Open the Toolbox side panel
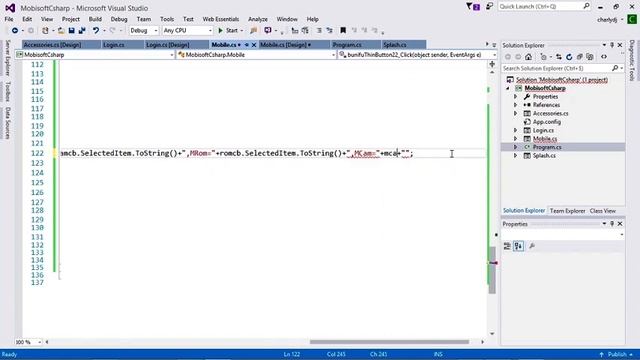Screen dimensions: 640x360 pyautogui.click(x=7, y=91)
